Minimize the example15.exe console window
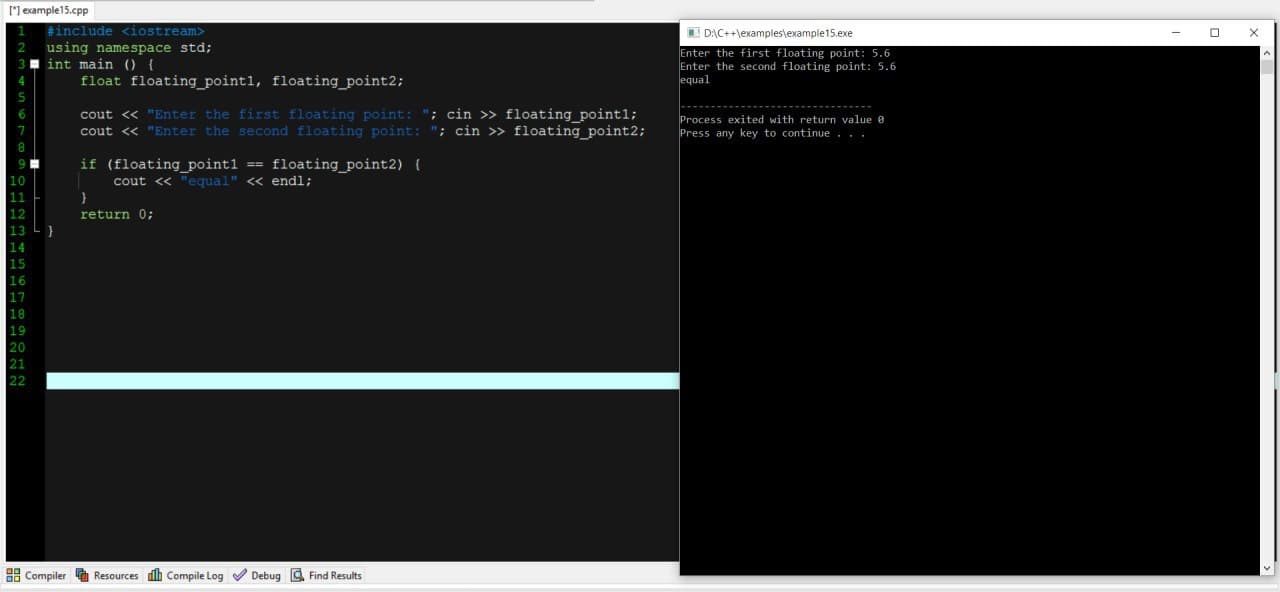The height and width of the screenshot is (592, 1280). [1175, 33]
